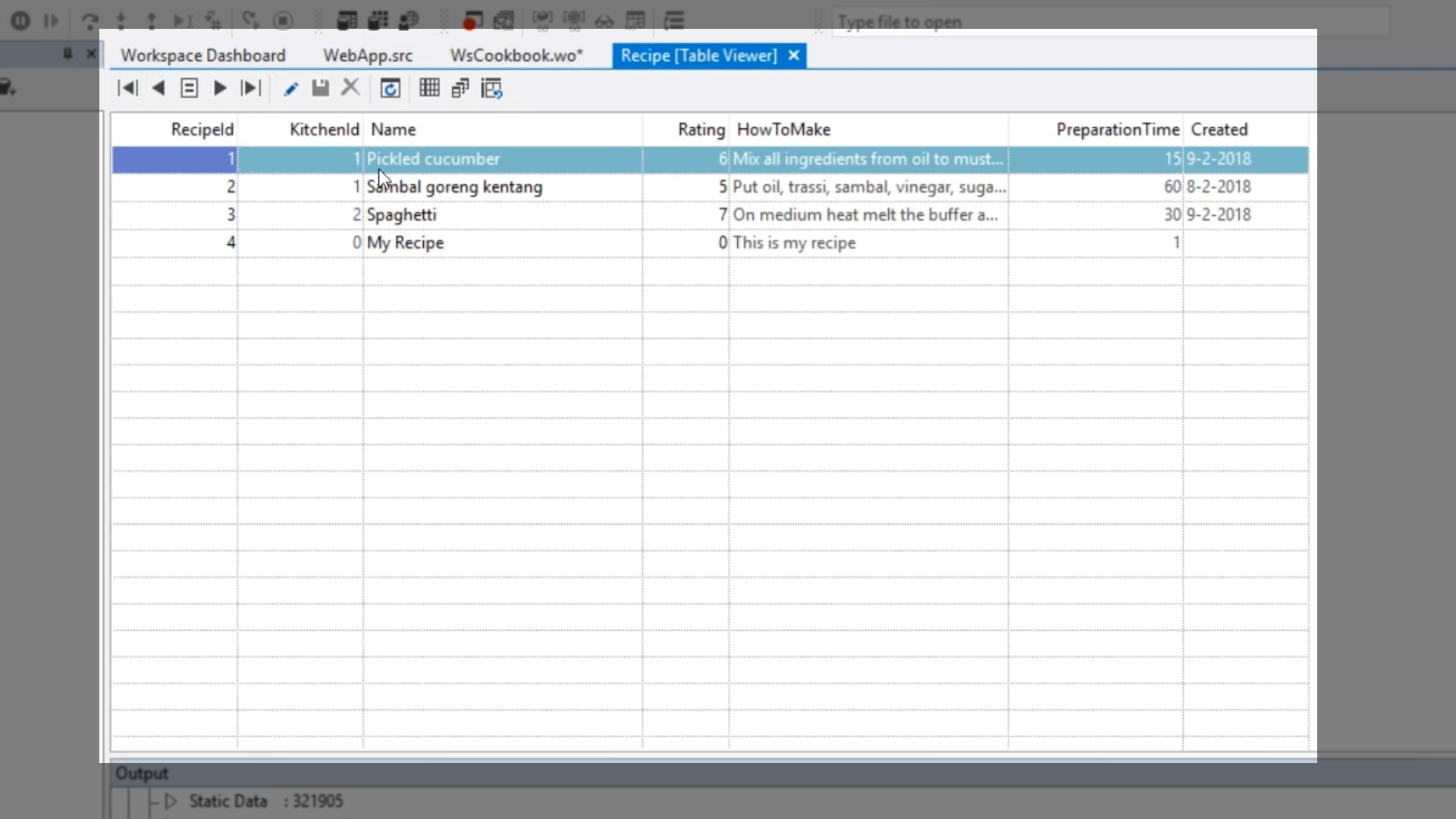Refresh the table data
This screenshot has height=819, width=1456.
tap(390, 89)
